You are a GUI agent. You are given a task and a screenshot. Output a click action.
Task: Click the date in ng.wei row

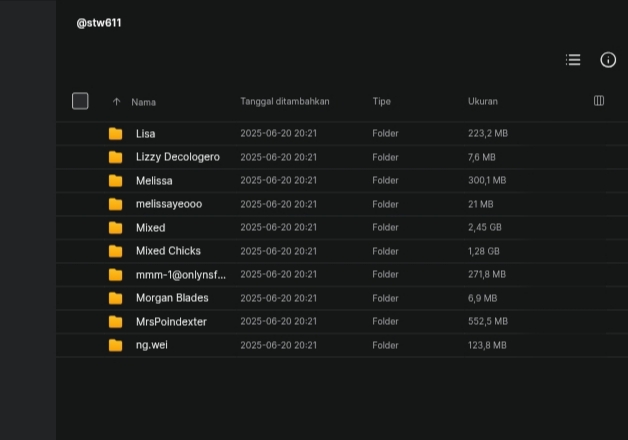(278, 345)
